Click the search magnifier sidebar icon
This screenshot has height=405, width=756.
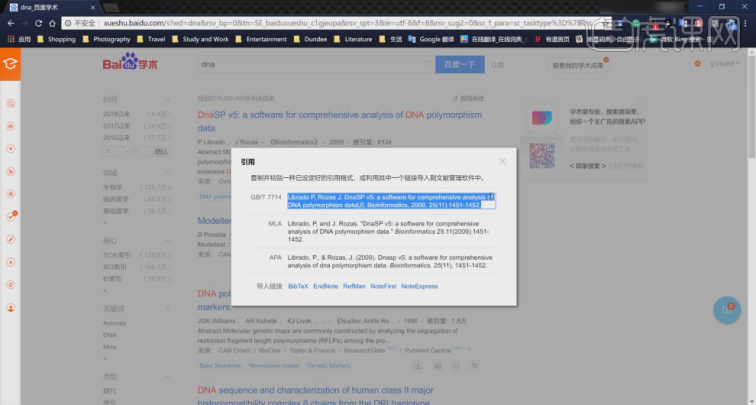[x=11, y=104]
